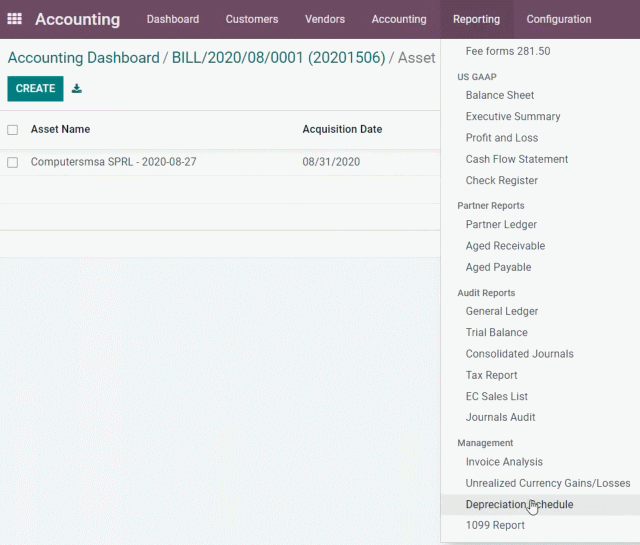Click the download export icon

77,88
